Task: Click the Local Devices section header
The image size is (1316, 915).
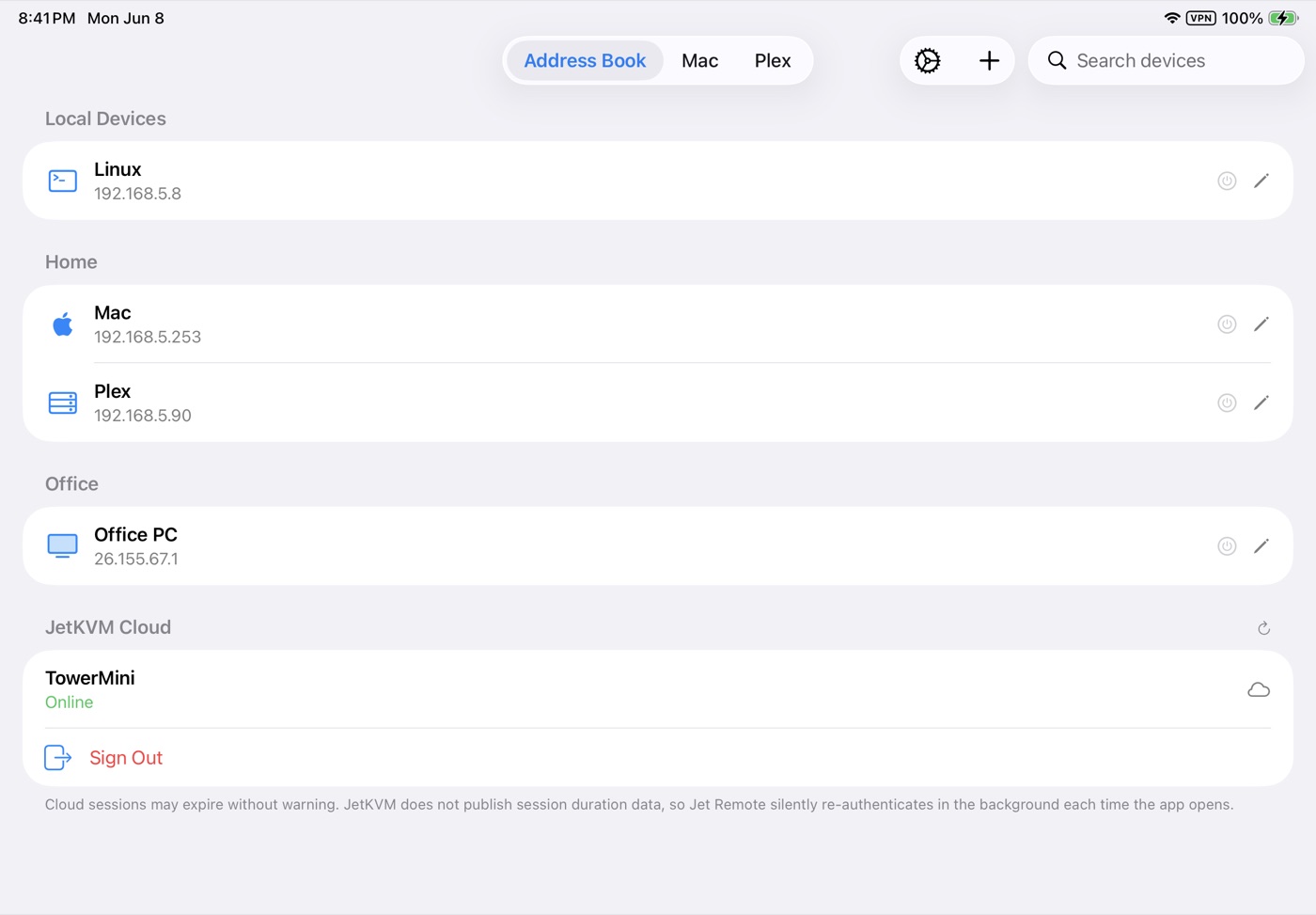Action: [105, 118]
